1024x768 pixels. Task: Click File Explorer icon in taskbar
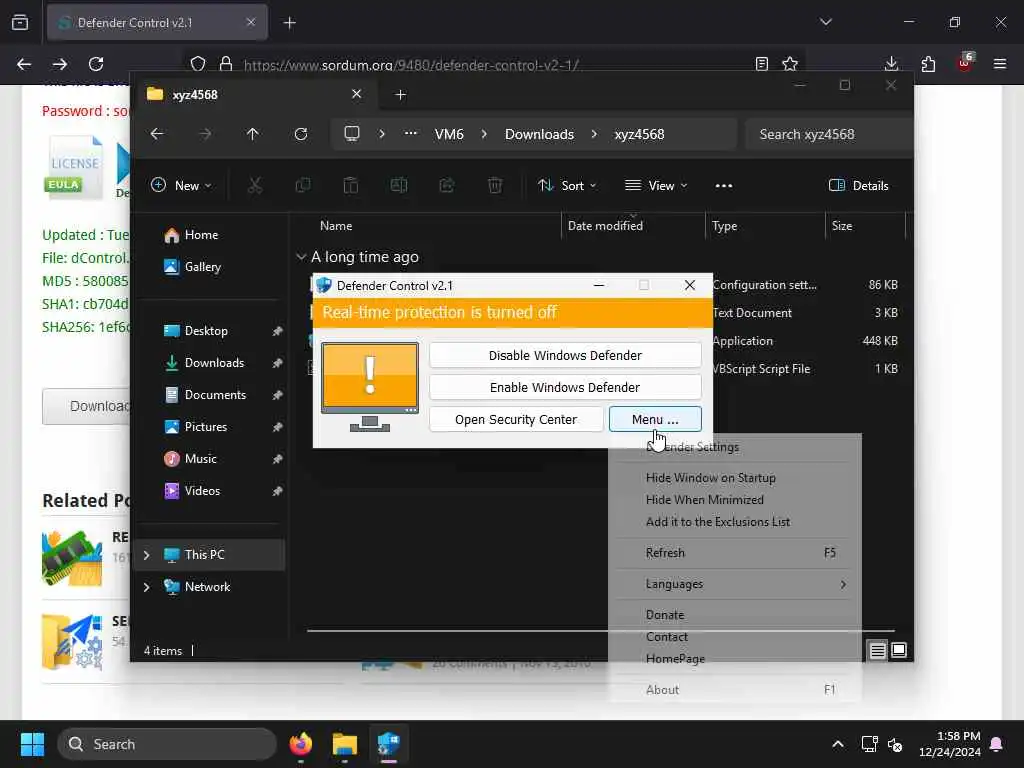pyautogui.click(x=344, y=744)
